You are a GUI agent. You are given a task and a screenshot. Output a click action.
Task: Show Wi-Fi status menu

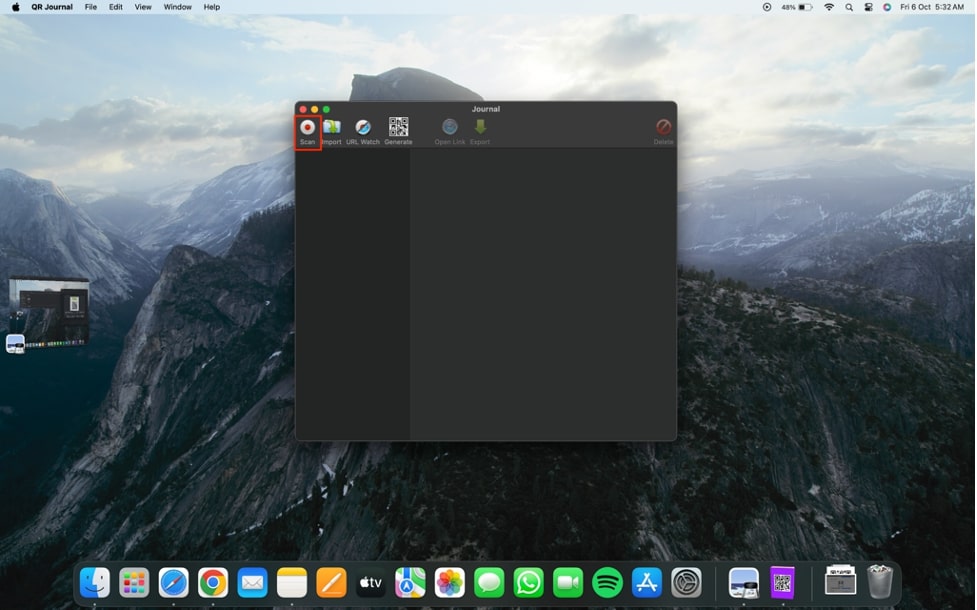829,7
